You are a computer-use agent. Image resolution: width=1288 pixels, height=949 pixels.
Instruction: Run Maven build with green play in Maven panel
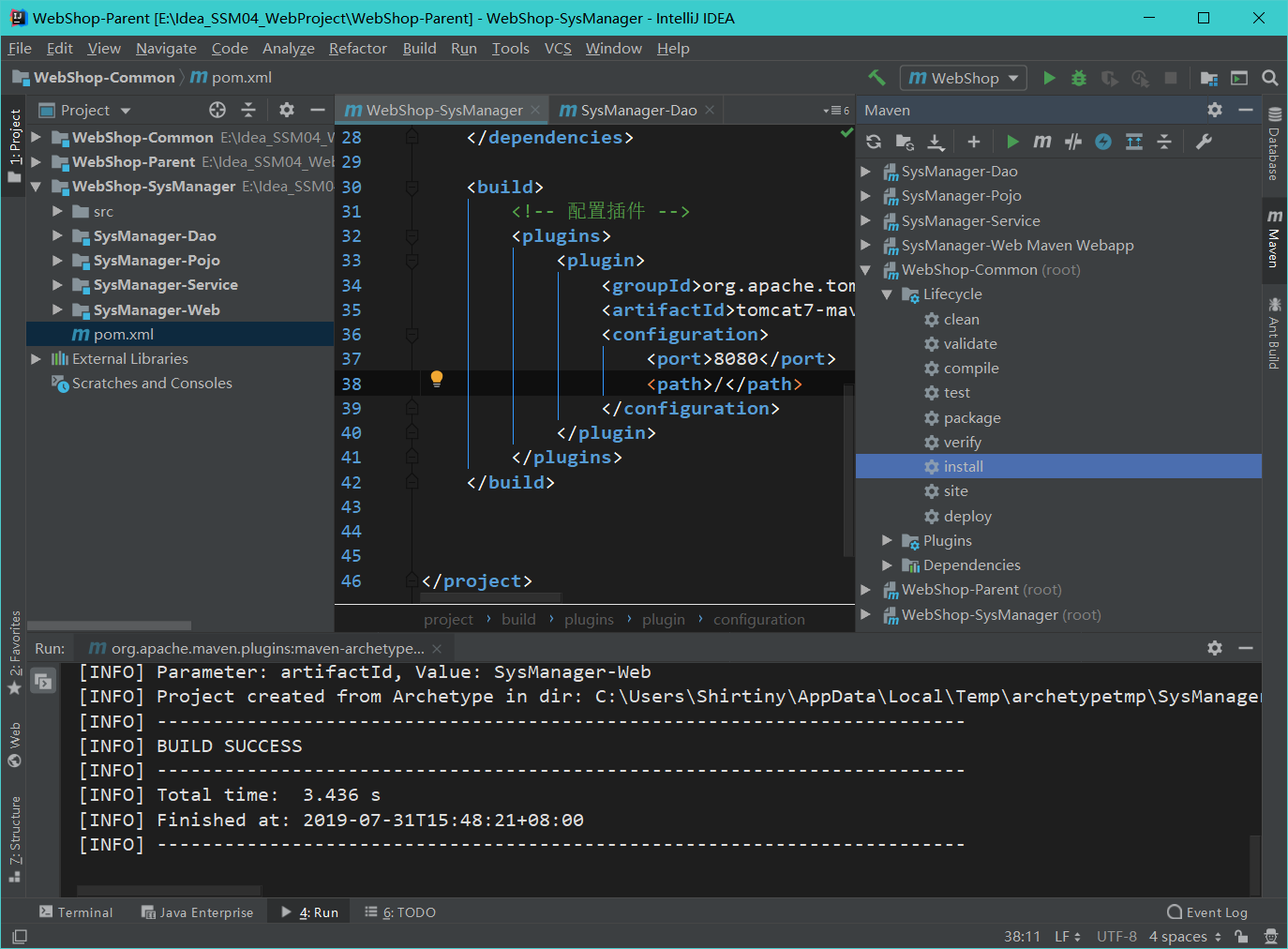click(x=1012, y=142)
